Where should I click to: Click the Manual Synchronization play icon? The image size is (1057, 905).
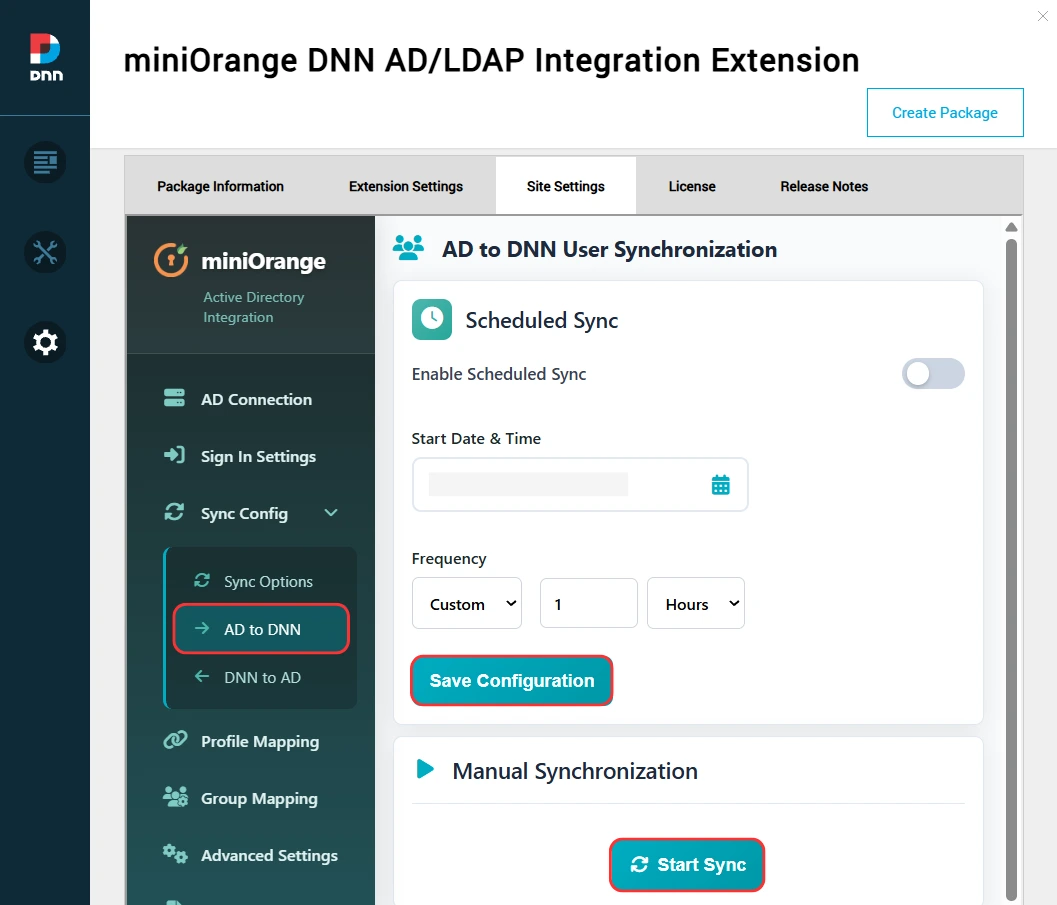(425, 769)
